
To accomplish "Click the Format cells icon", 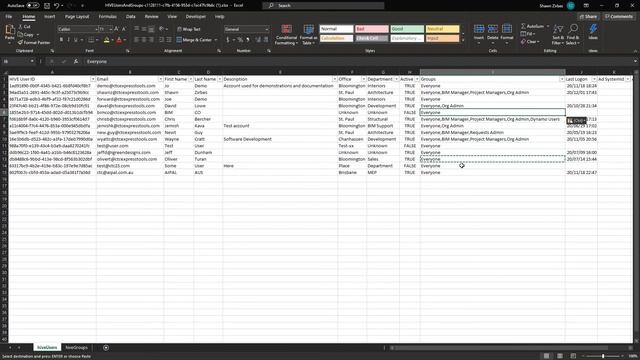I will tap(507, 29).
